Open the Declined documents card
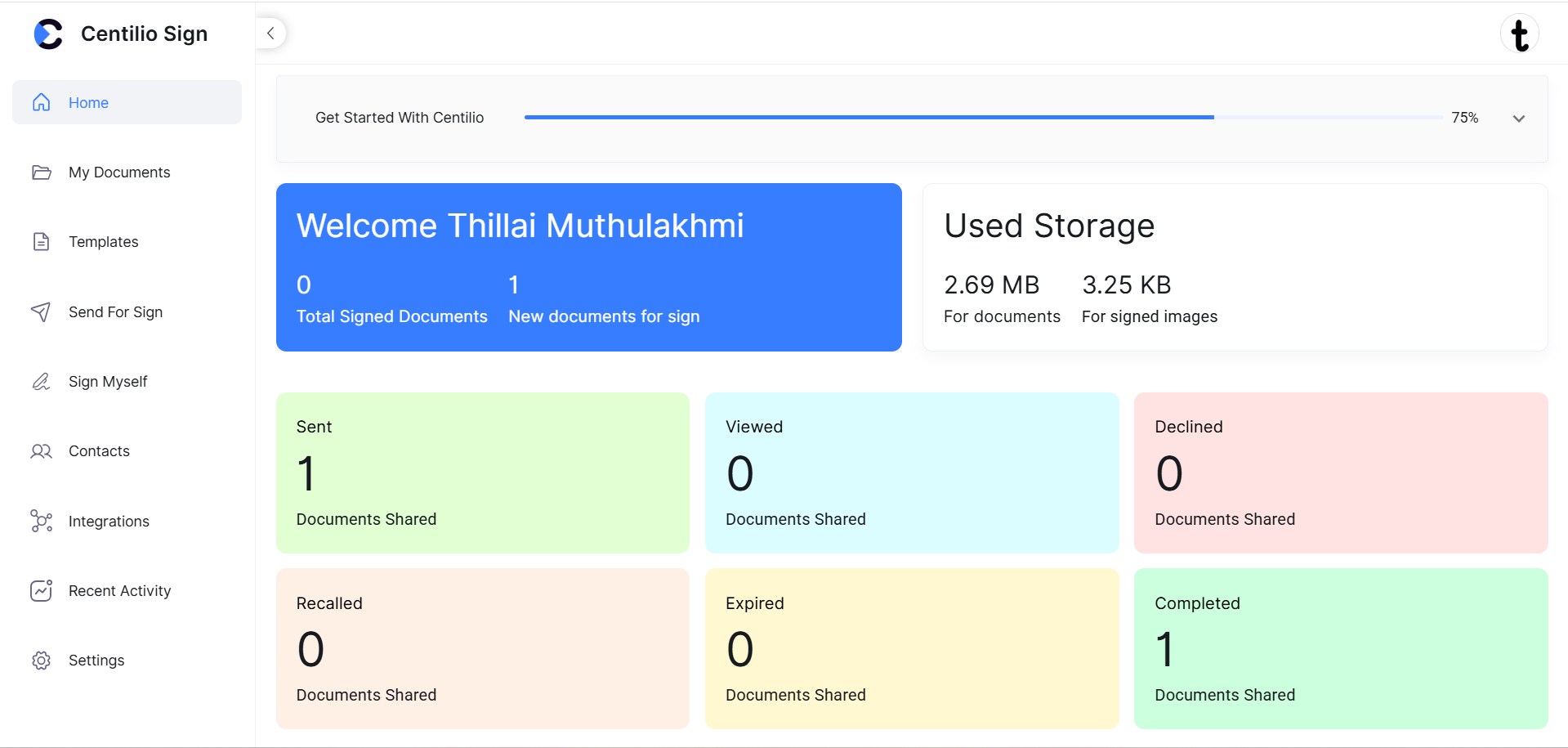 [1340, 473]
